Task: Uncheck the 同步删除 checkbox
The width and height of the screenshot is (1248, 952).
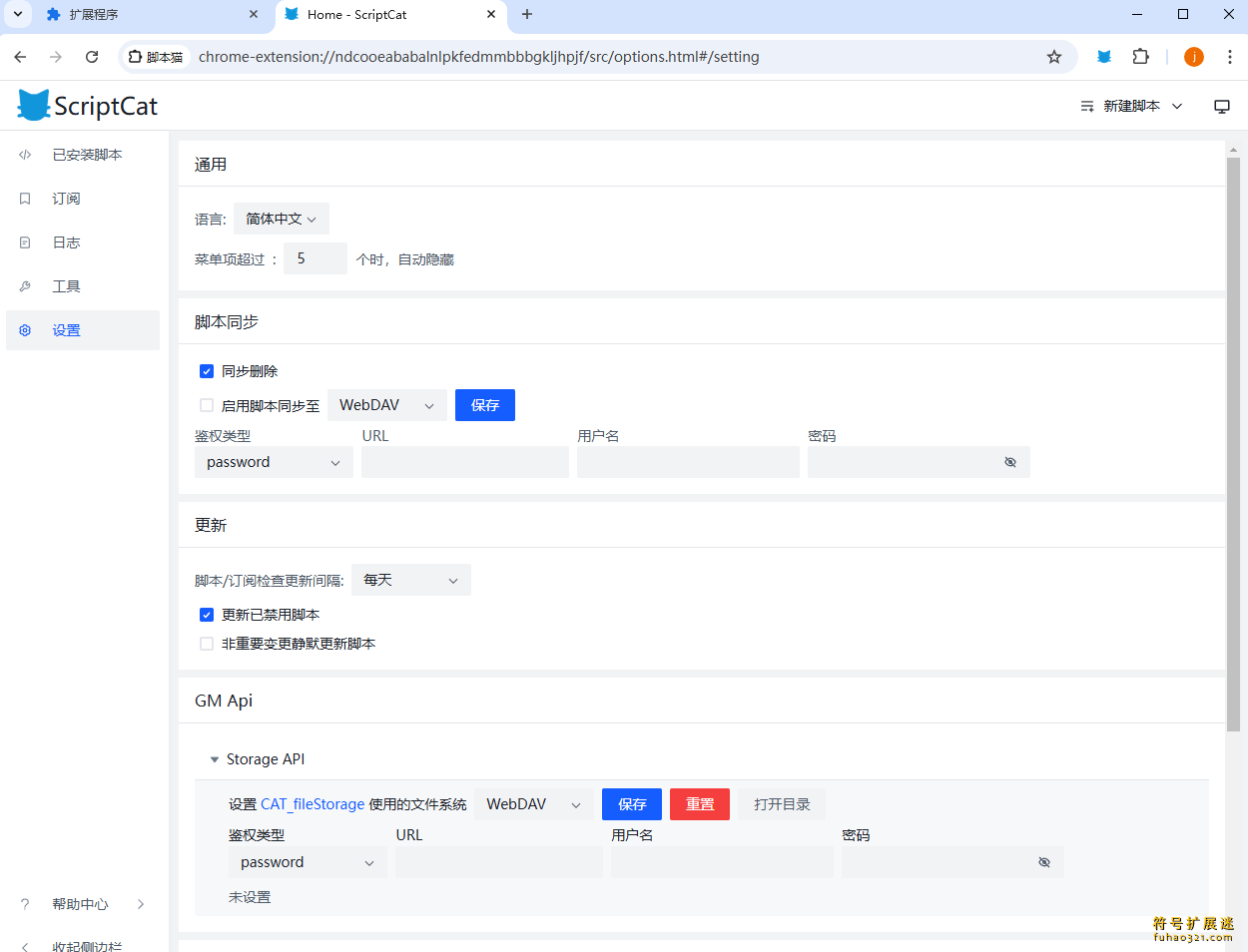Action: tap(207, 371)
